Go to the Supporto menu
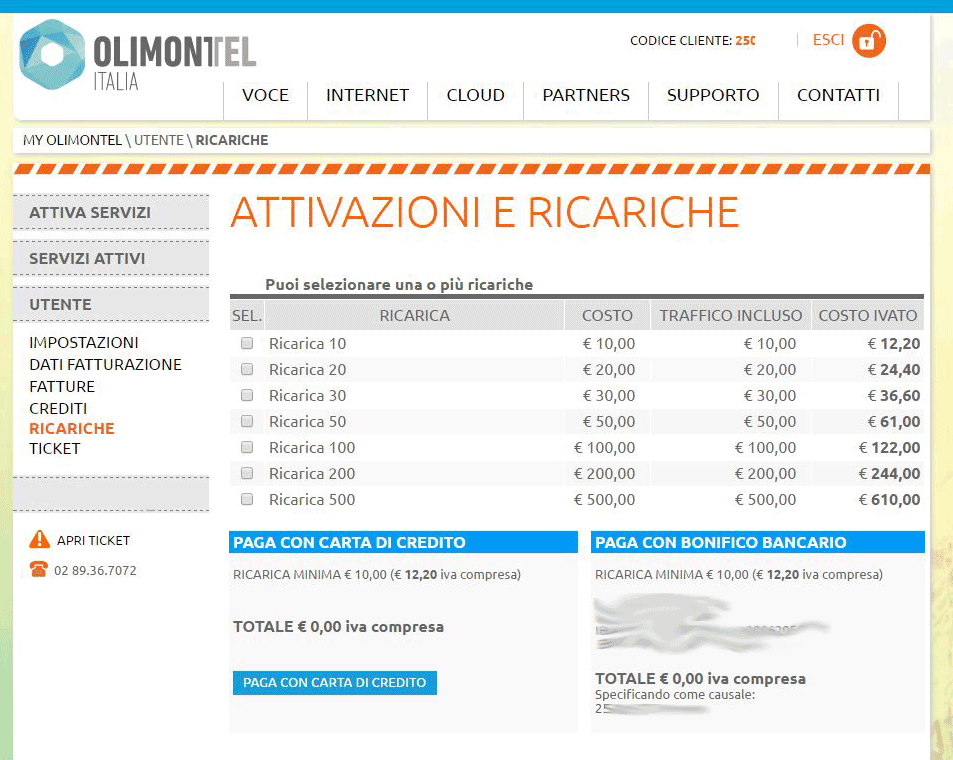 713,96
